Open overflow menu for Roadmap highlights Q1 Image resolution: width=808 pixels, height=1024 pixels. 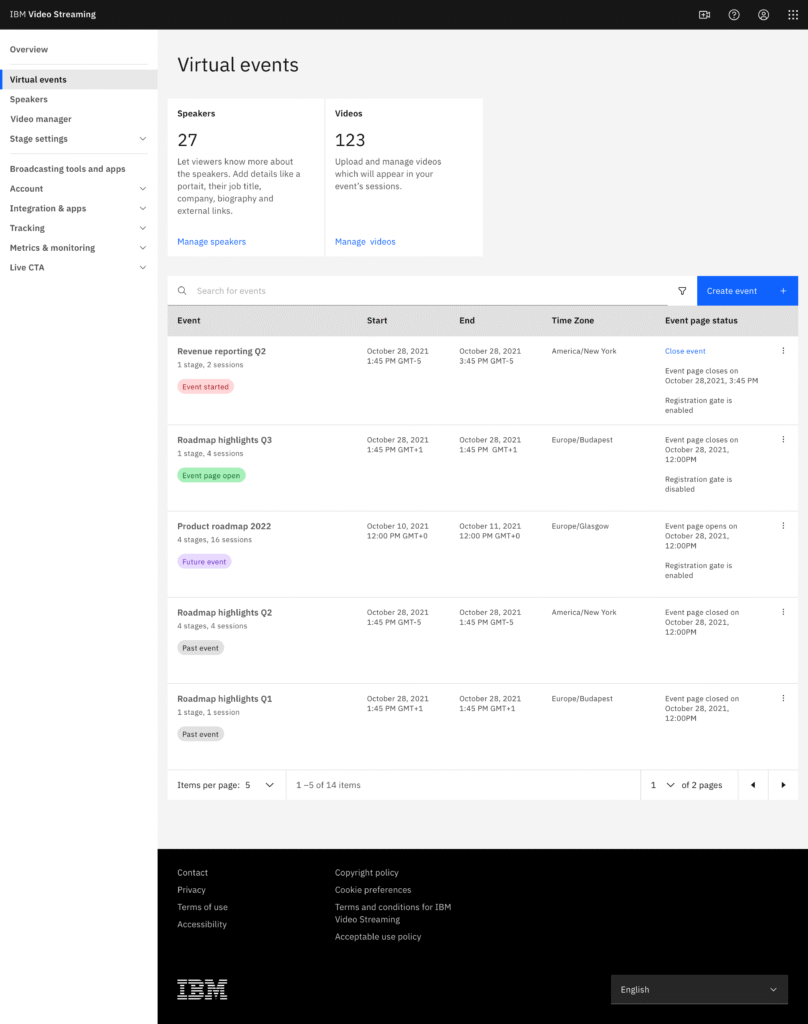(783, 698)
